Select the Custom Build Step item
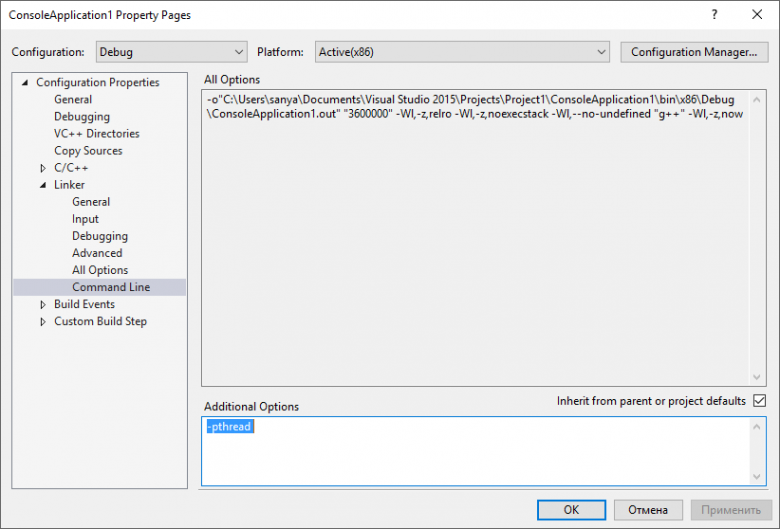This screenshot has width=780, height=529. [100, 321]
